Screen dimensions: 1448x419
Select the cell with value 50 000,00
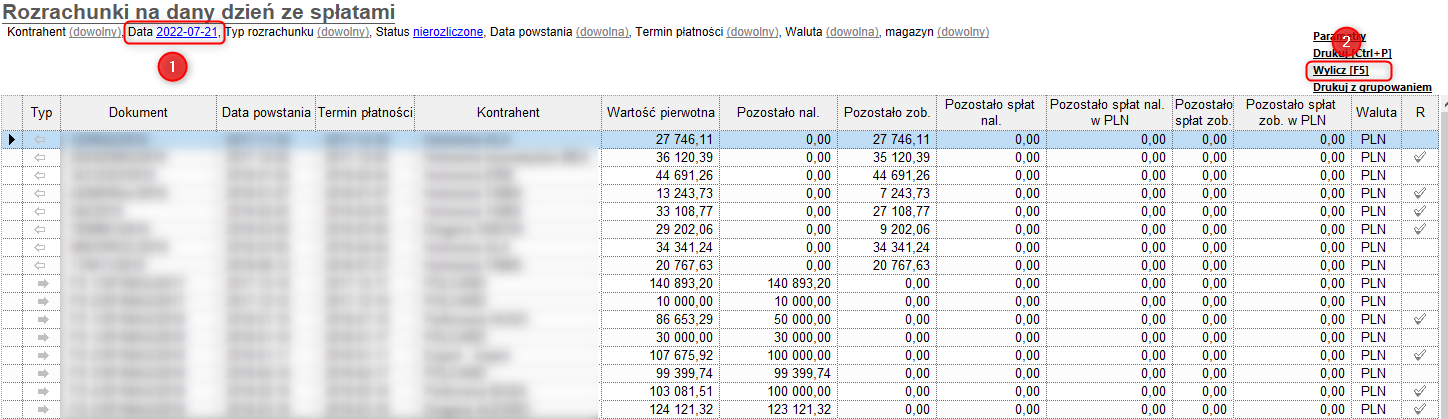[778, 319]
